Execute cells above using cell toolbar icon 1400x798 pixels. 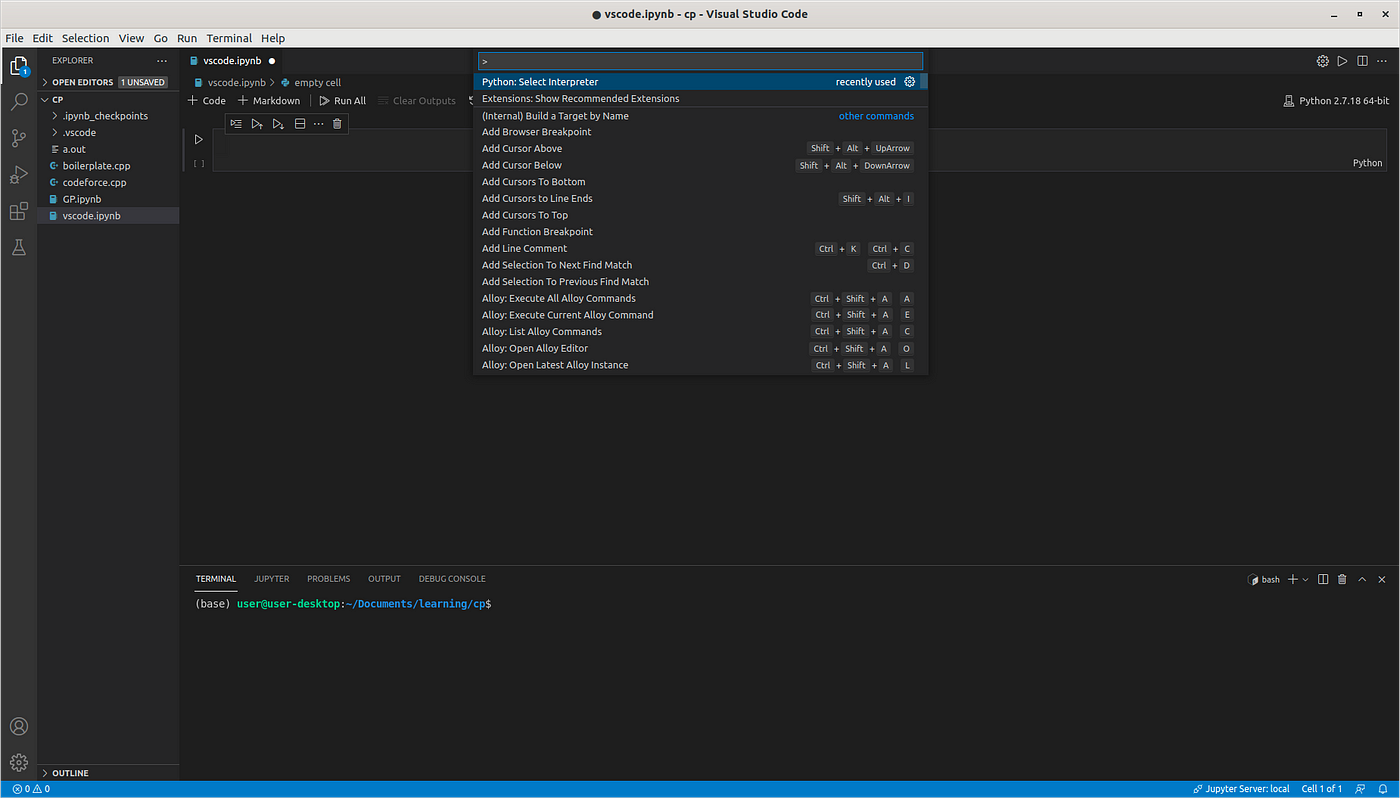(257, 124)
